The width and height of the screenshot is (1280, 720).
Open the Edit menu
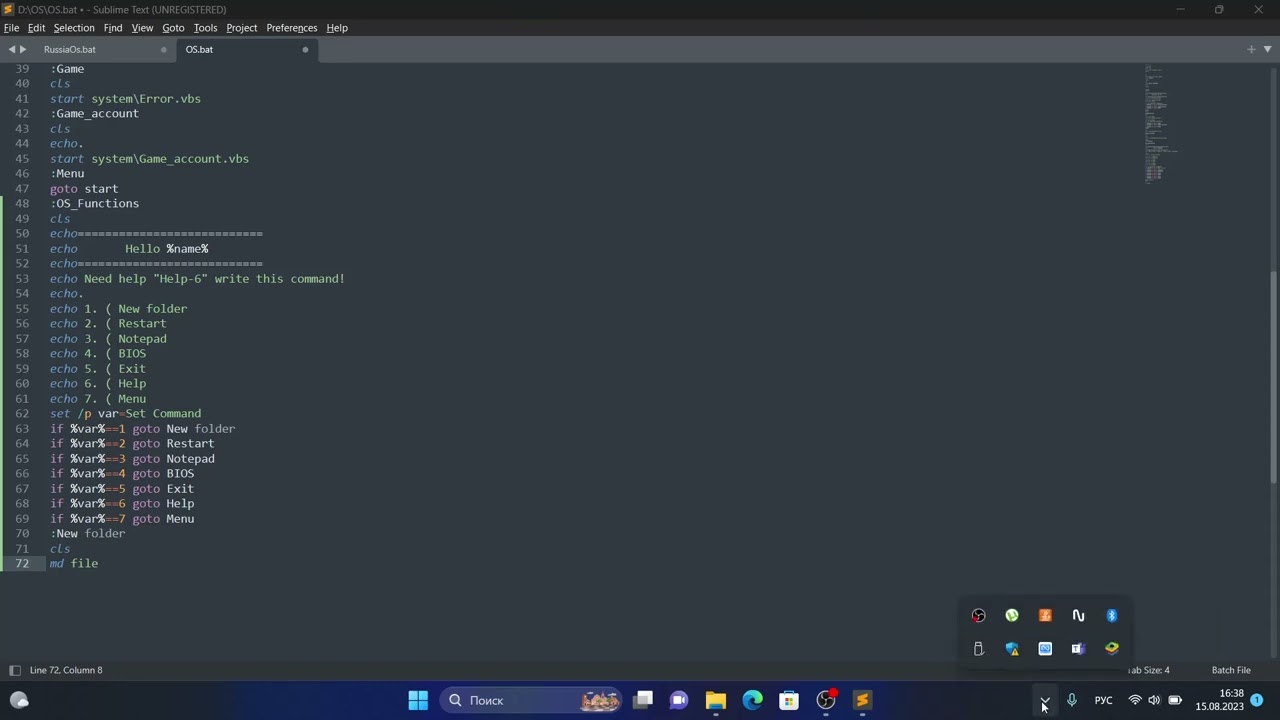coord(36,28)
